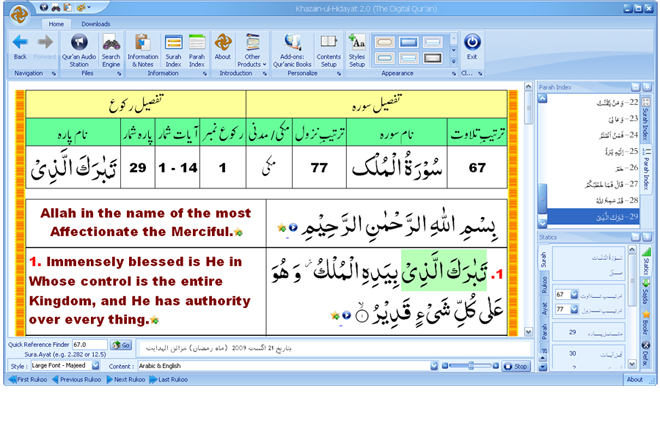The width and height of the screenshot is (660, 440).
Task: Open Styles Setup
Action: 357,50
